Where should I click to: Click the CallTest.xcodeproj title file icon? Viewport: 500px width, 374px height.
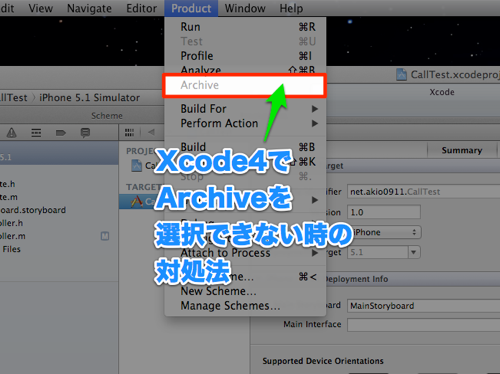401,74
